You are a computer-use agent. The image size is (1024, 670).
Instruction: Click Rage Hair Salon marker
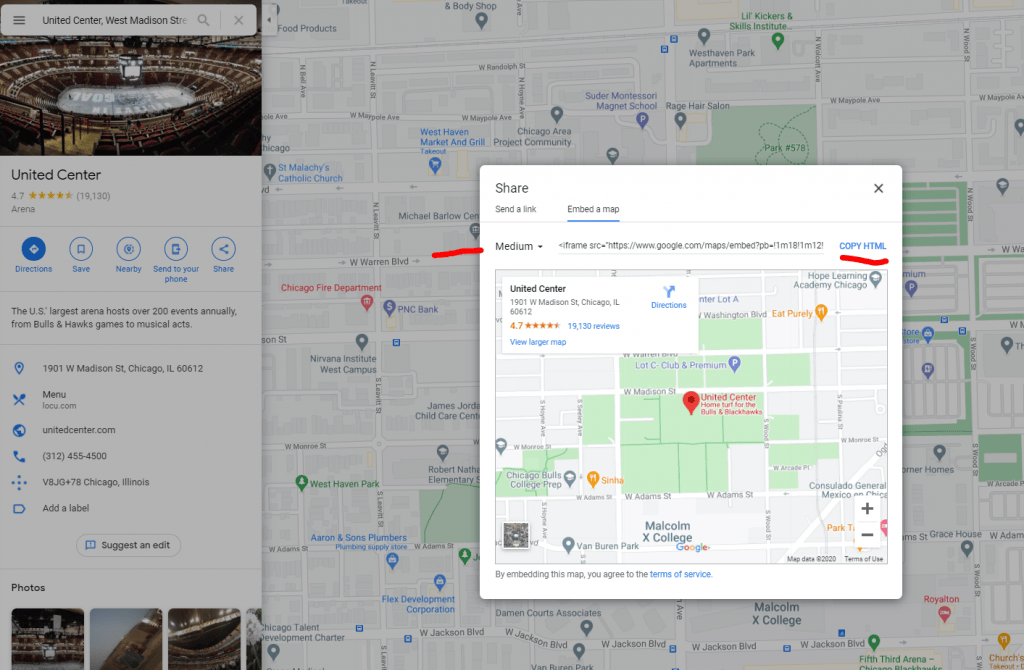pyautogui.click(x=680, y=120)
